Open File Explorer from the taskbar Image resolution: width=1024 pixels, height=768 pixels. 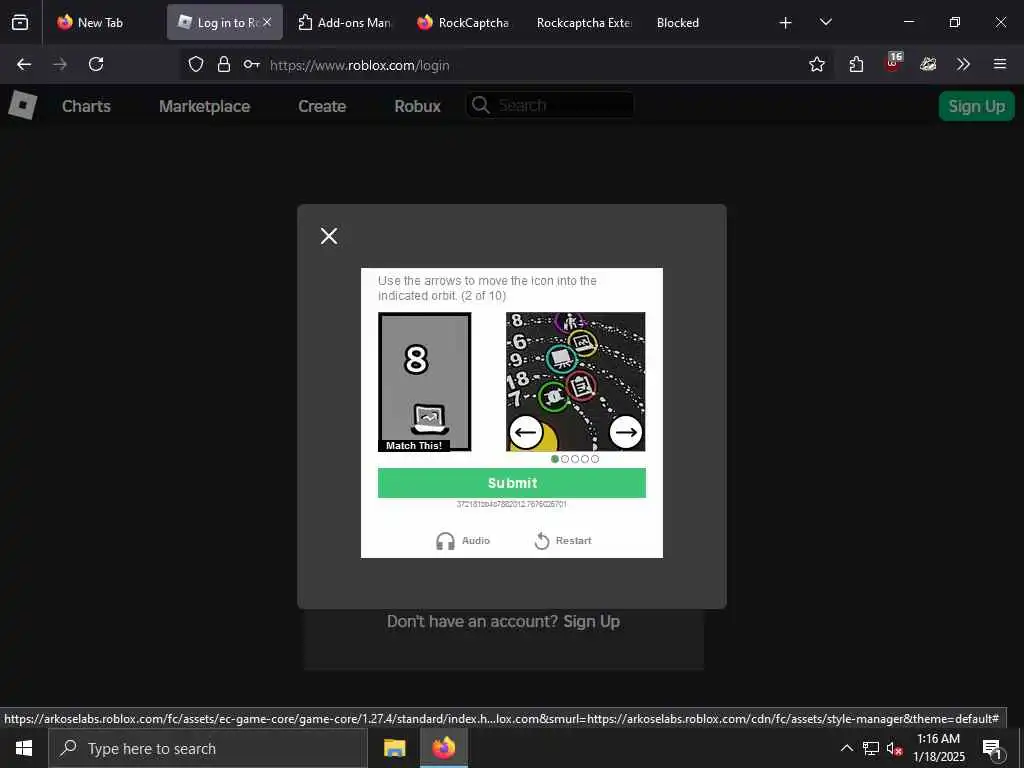point(394,748)
